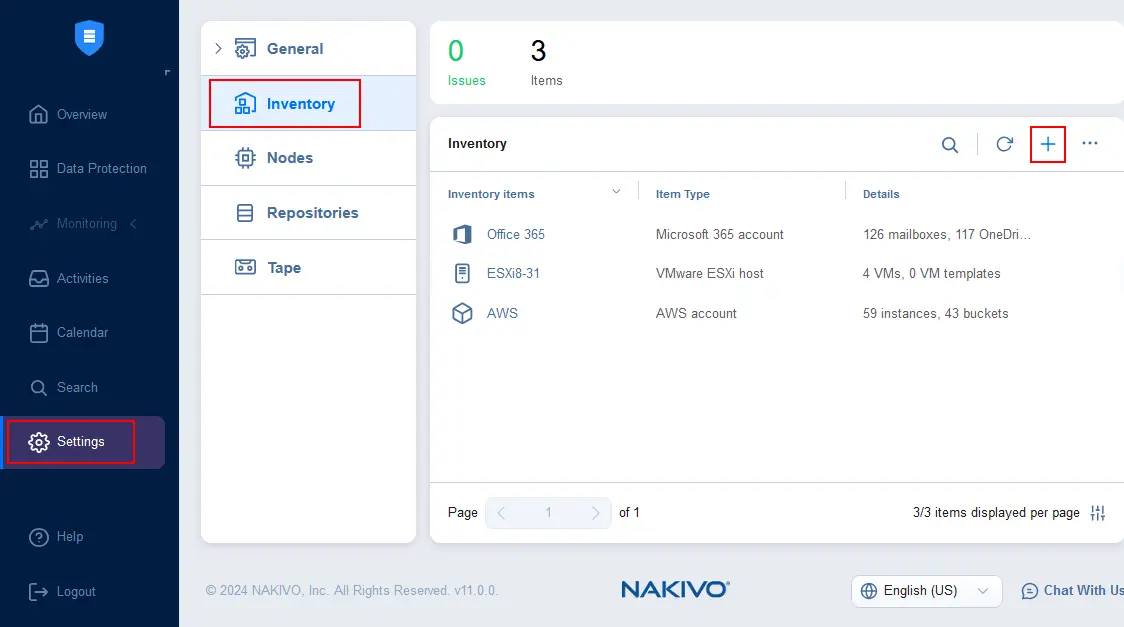Click the 3 Items counter
The width and height of the screenshot is (1124, 627).
(x=546, y=62)
